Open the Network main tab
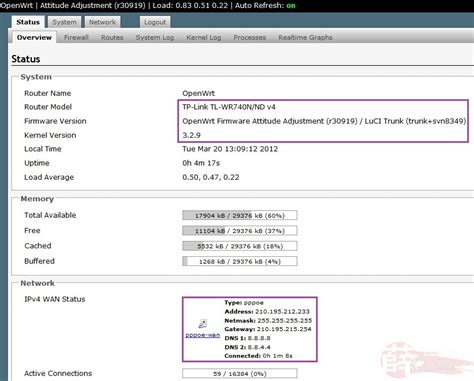 tap(102, 22)
